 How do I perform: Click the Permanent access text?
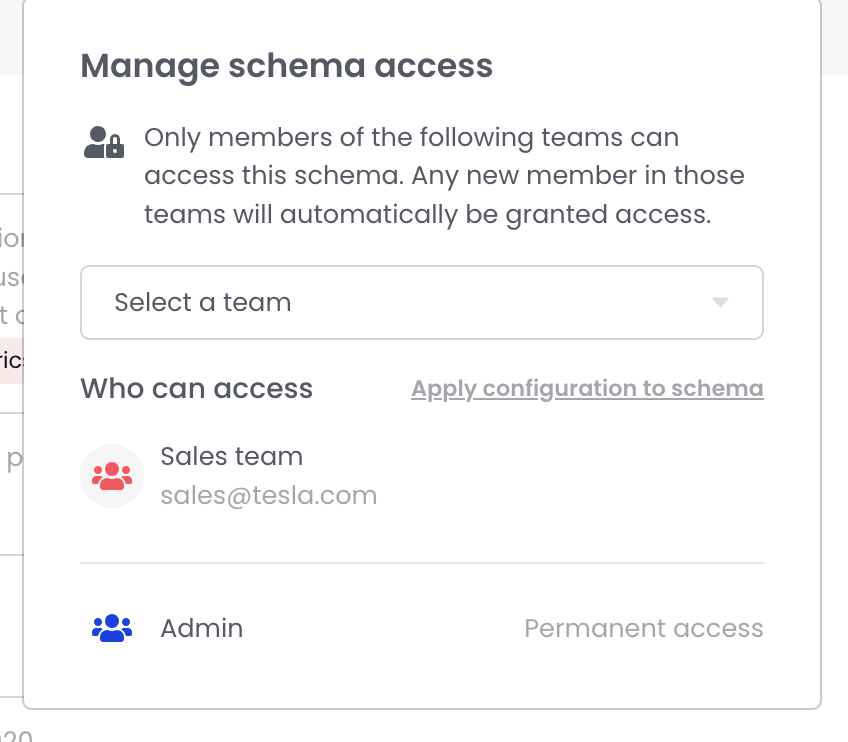pos(643,628)
